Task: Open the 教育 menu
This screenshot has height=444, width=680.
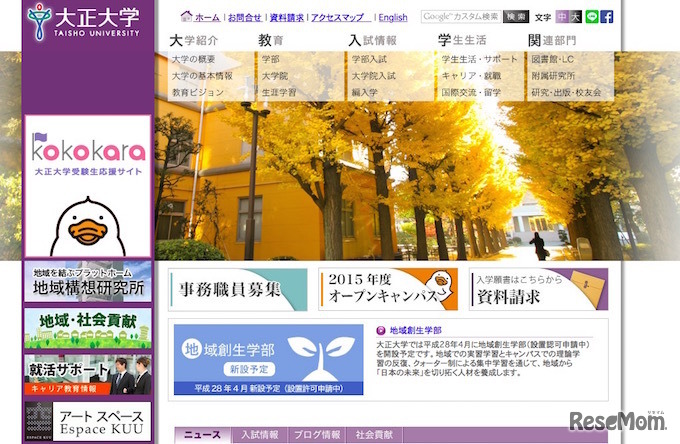Action: point(271,40)
